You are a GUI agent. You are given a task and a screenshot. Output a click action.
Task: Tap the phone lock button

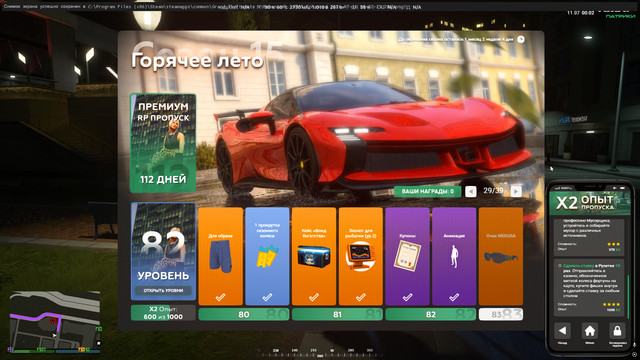click(x=617, y=331)
